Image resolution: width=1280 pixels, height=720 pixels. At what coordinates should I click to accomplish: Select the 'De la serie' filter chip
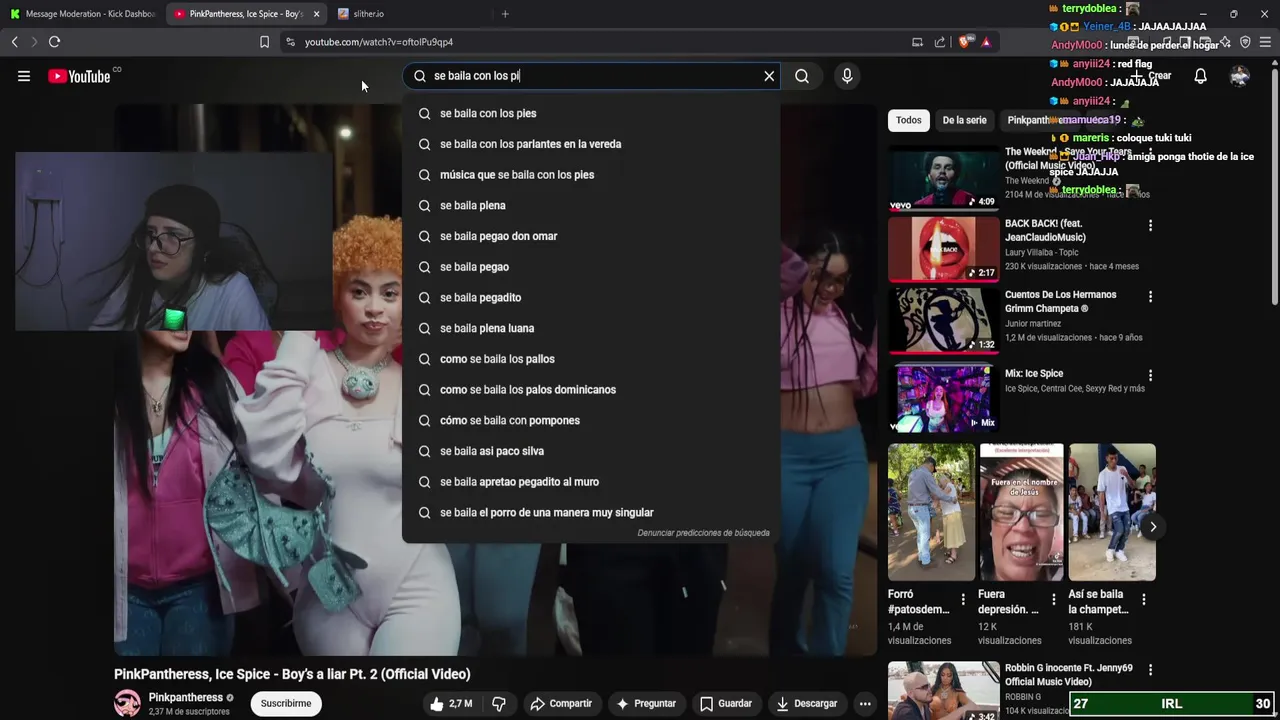tap(964, 120)
